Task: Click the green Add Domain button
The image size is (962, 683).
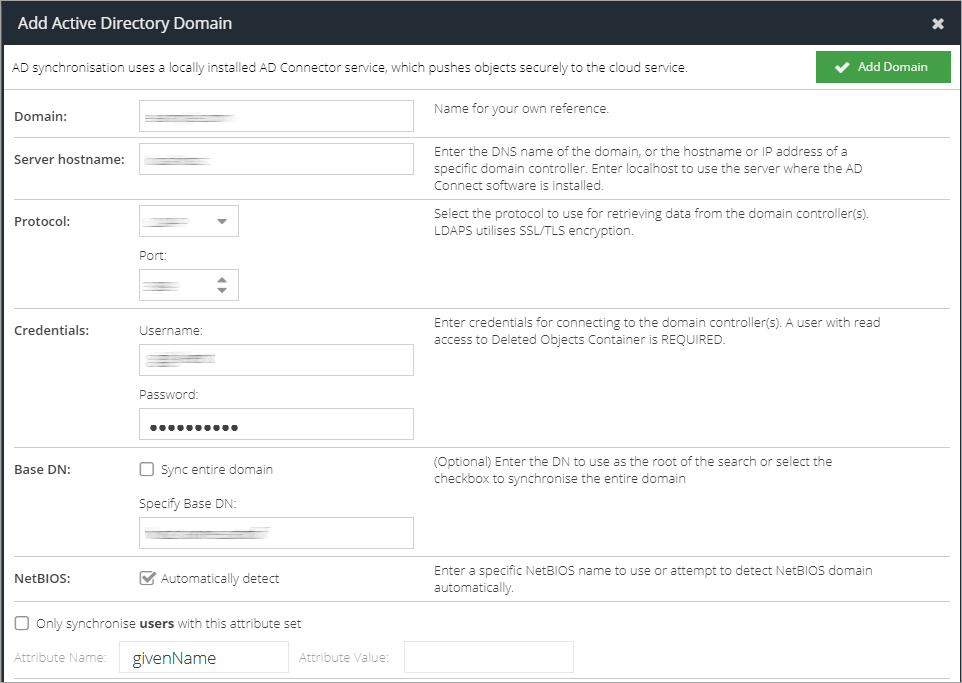Action: click(882, 67)
